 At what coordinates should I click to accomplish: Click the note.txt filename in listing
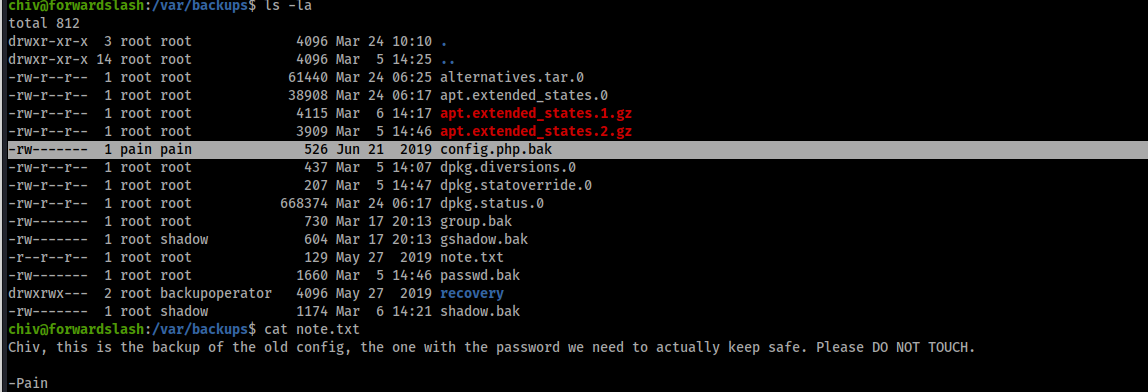(472, 257)
